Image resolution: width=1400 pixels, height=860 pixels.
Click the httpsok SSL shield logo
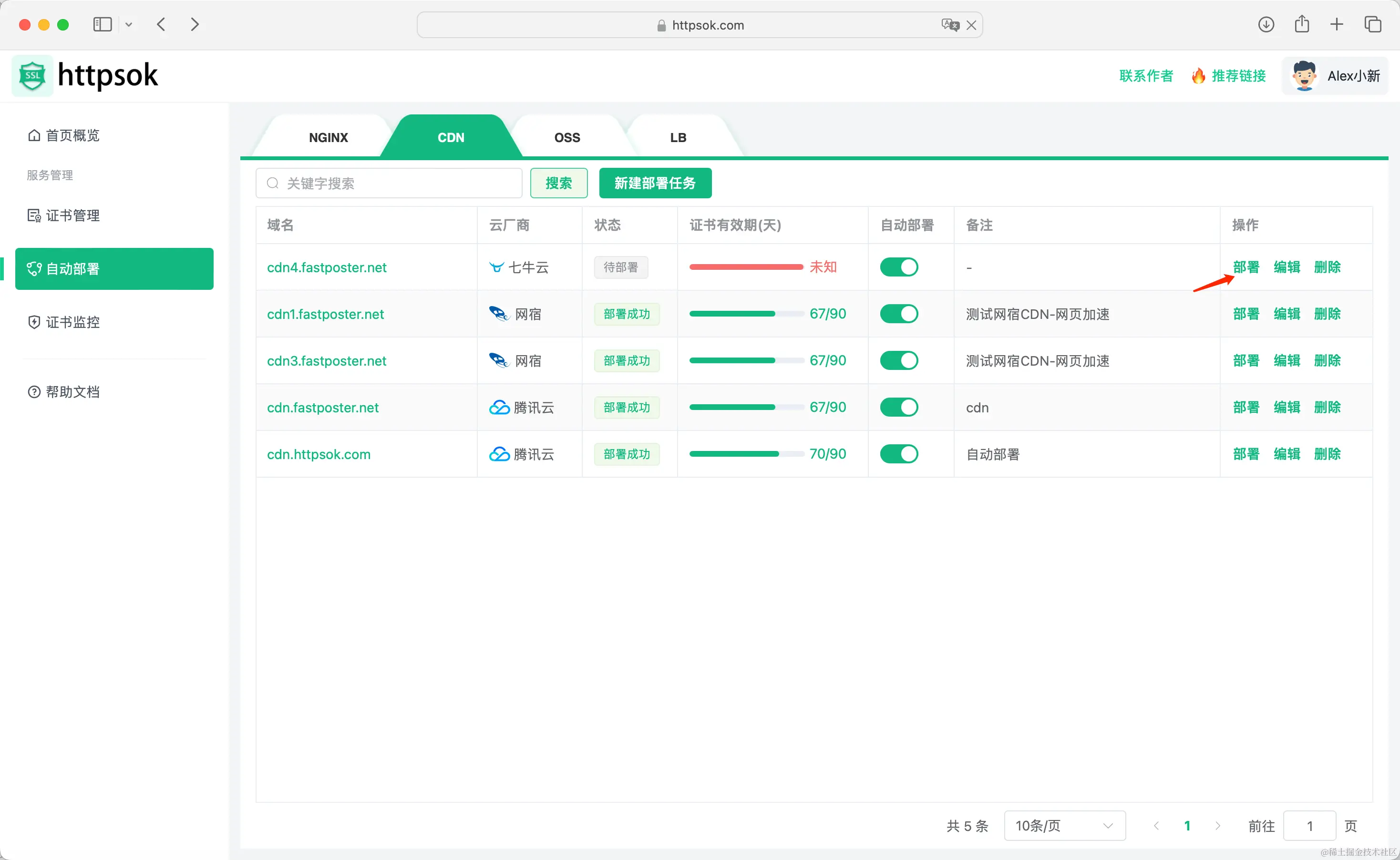32,76
